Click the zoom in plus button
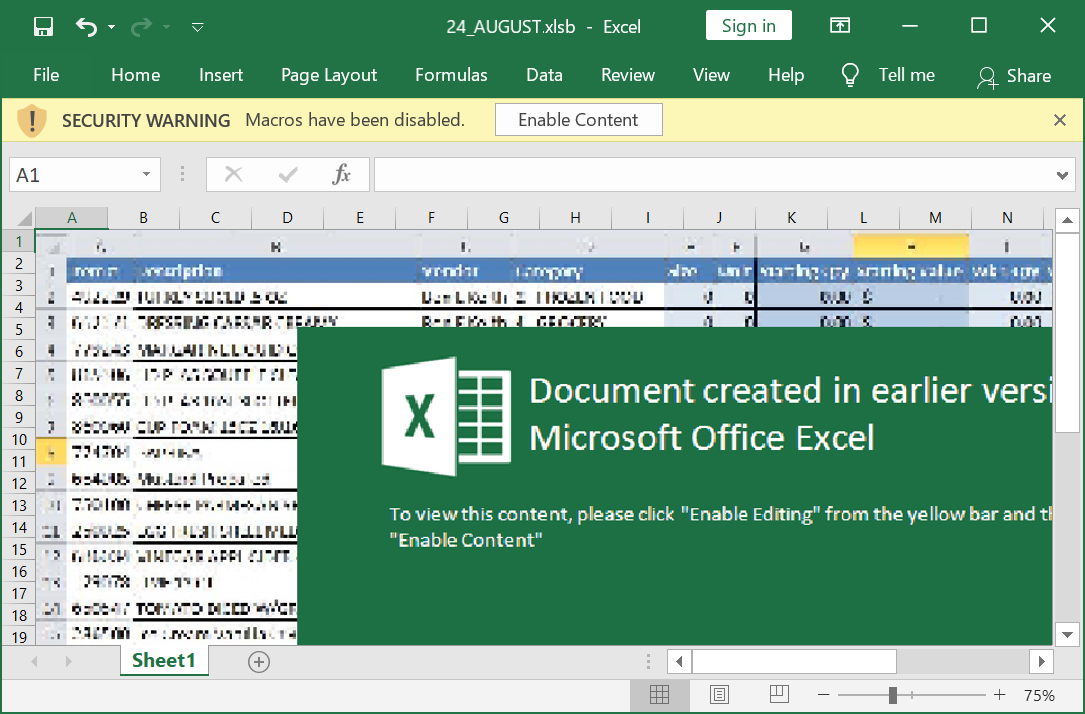Image resolution: width=1085 pixels, height=714 pixels. pos(999,695)
